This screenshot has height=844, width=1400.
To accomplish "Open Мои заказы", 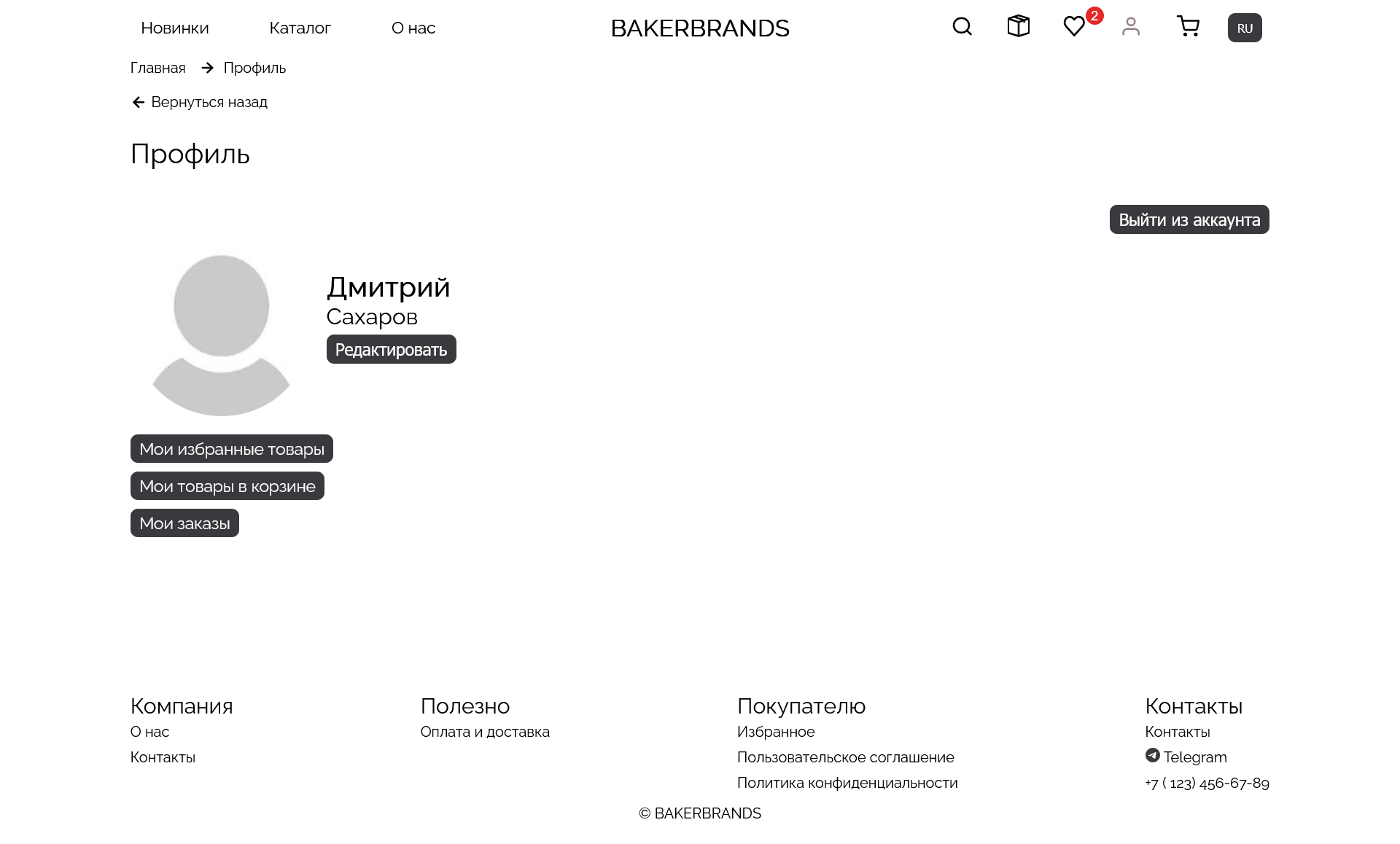I will tap(184, 523).
